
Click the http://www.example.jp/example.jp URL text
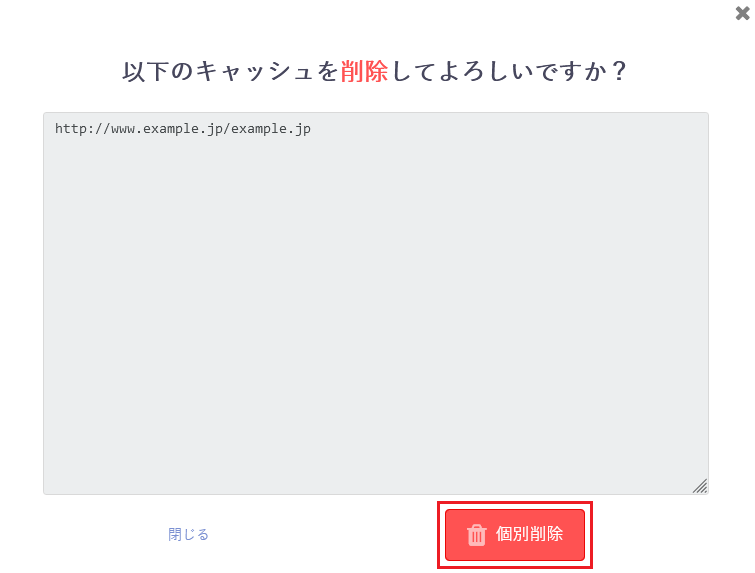(x=183, y=129)
